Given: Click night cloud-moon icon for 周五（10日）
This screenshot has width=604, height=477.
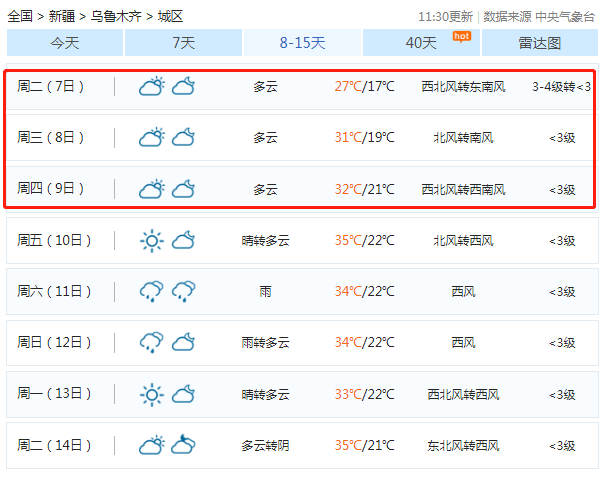Looking at the screenshot, I should tap(183, 240).
